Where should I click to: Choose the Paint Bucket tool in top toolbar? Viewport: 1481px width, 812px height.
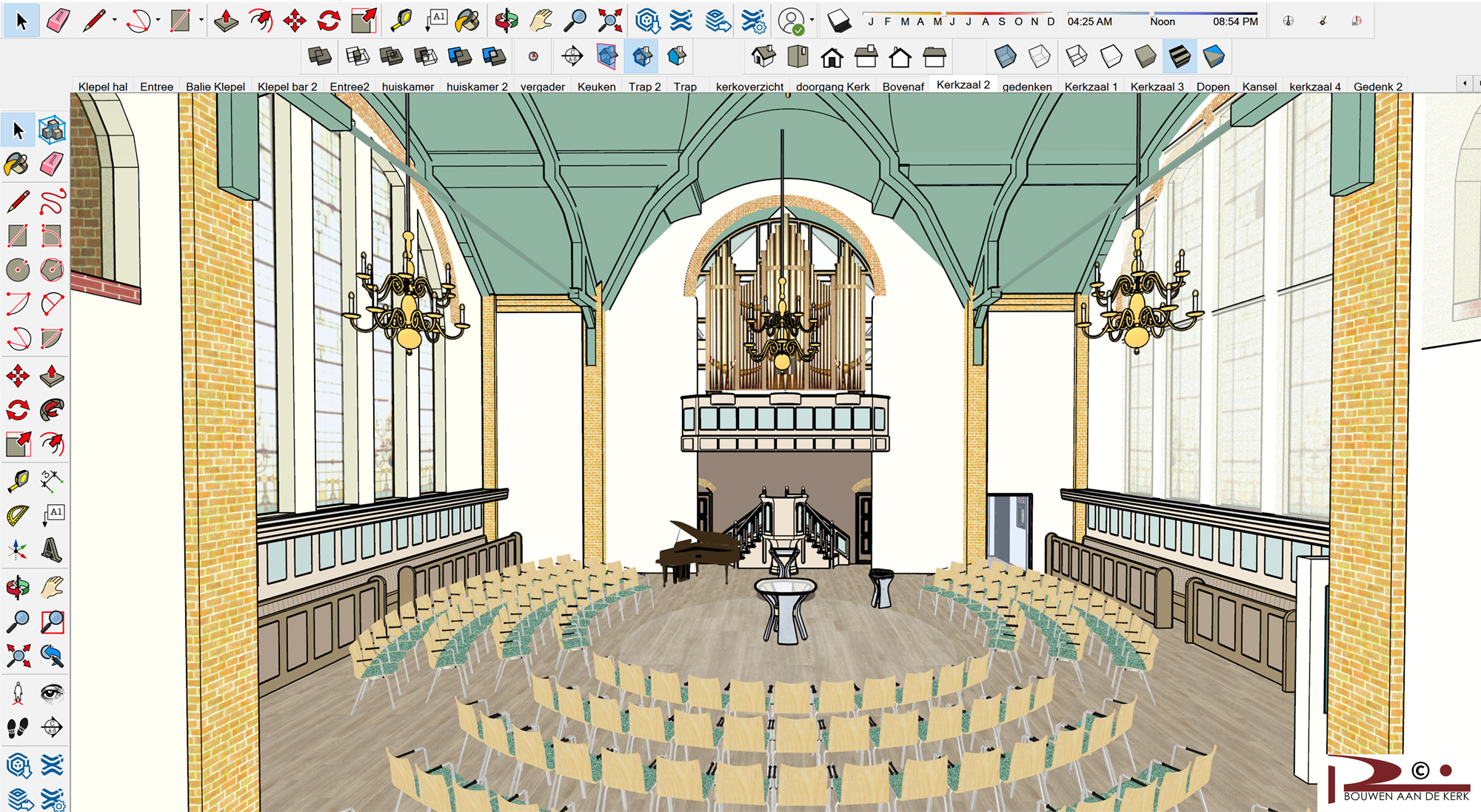(x=467, y=21)
